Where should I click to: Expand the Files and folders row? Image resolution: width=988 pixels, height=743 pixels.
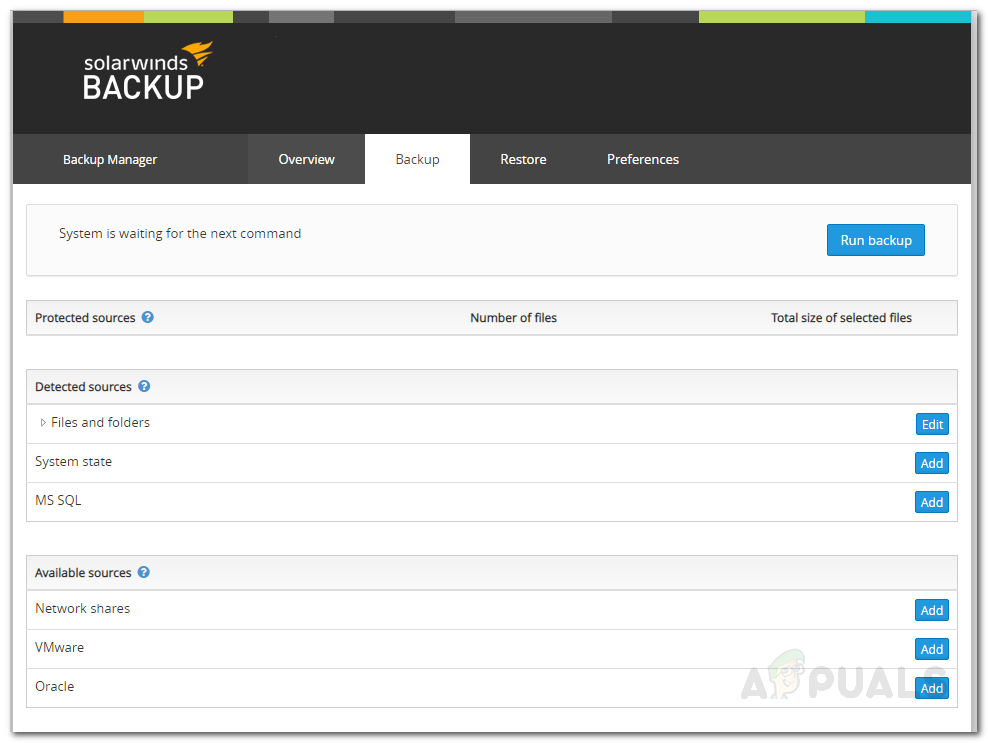pyautogui.click(x=43, y=422)
